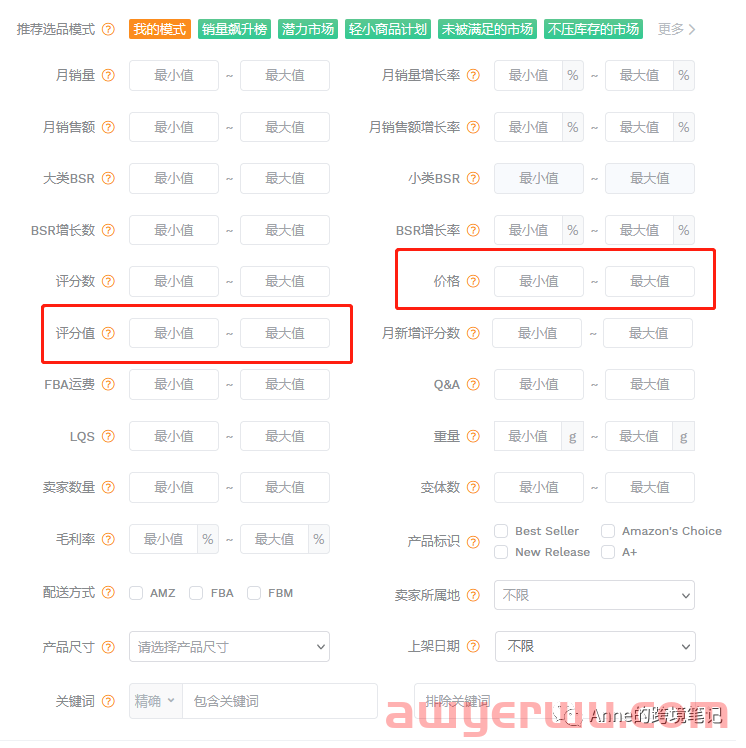The image size is (746, 748).
Task: Click help icon beside 产品标识
Action: click(473, 542)
